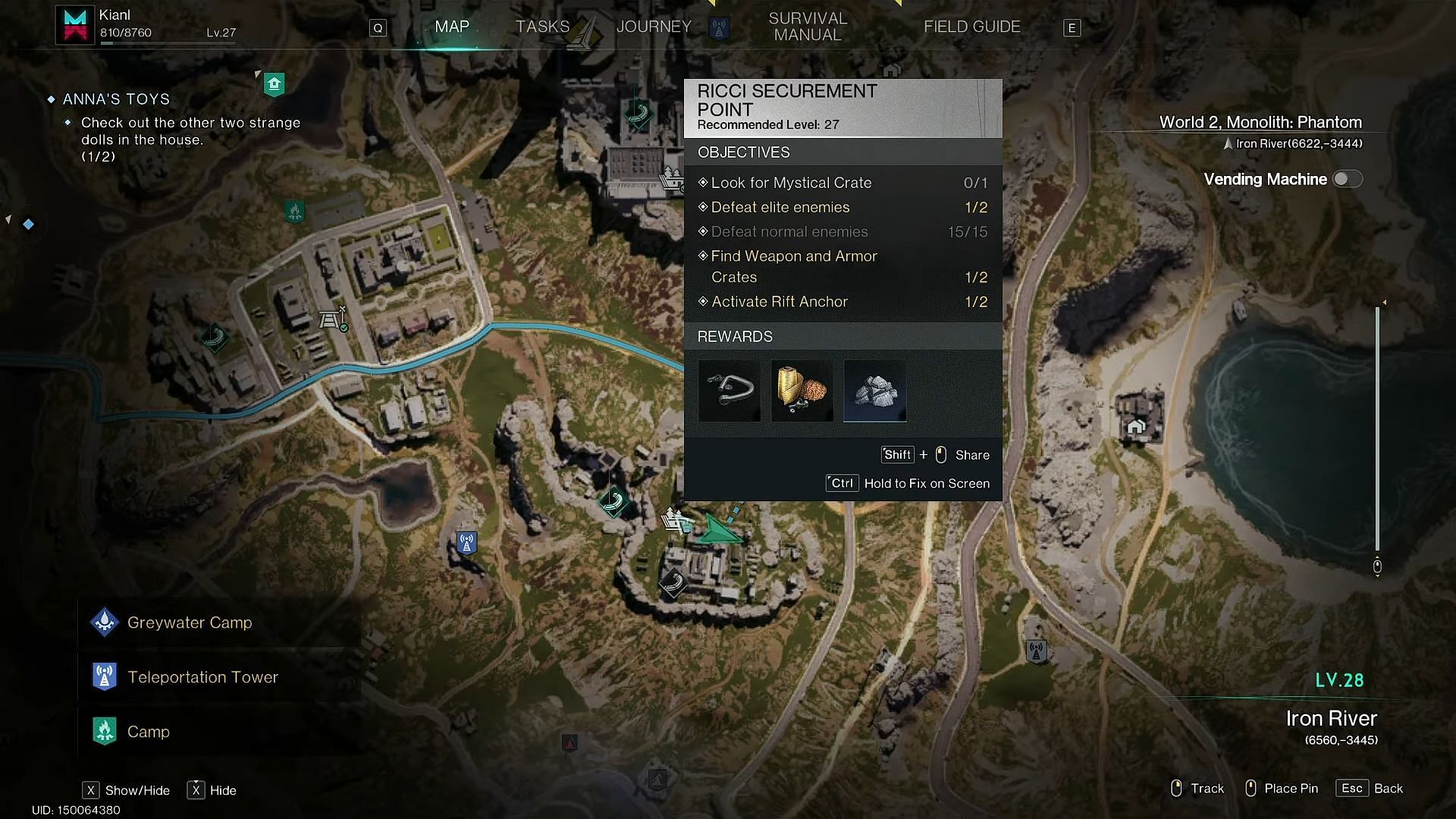The image size is (1456, 819).
Task: Click Place Pin on Iron River
Action: 1291,789
